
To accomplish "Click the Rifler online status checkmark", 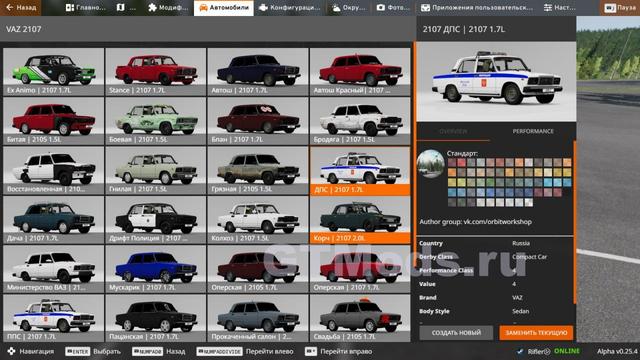I will (520, 351).
